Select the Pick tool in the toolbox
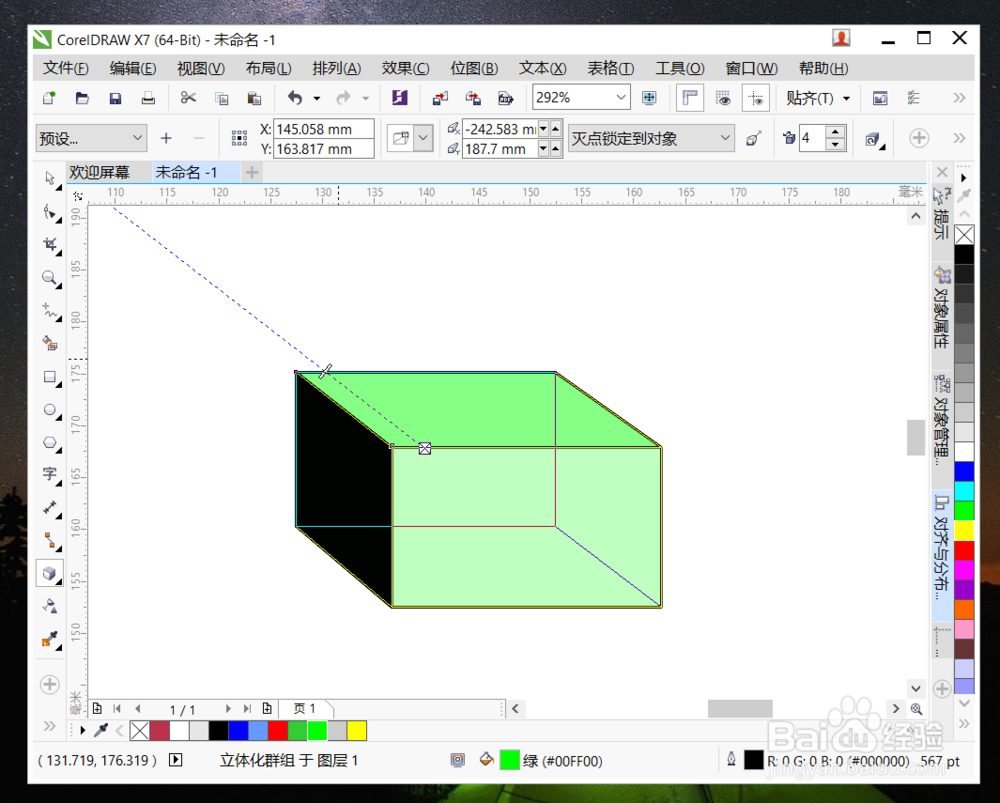Image resolution: width=1000 pixels, height=803 pixels. tap(49, 178)
